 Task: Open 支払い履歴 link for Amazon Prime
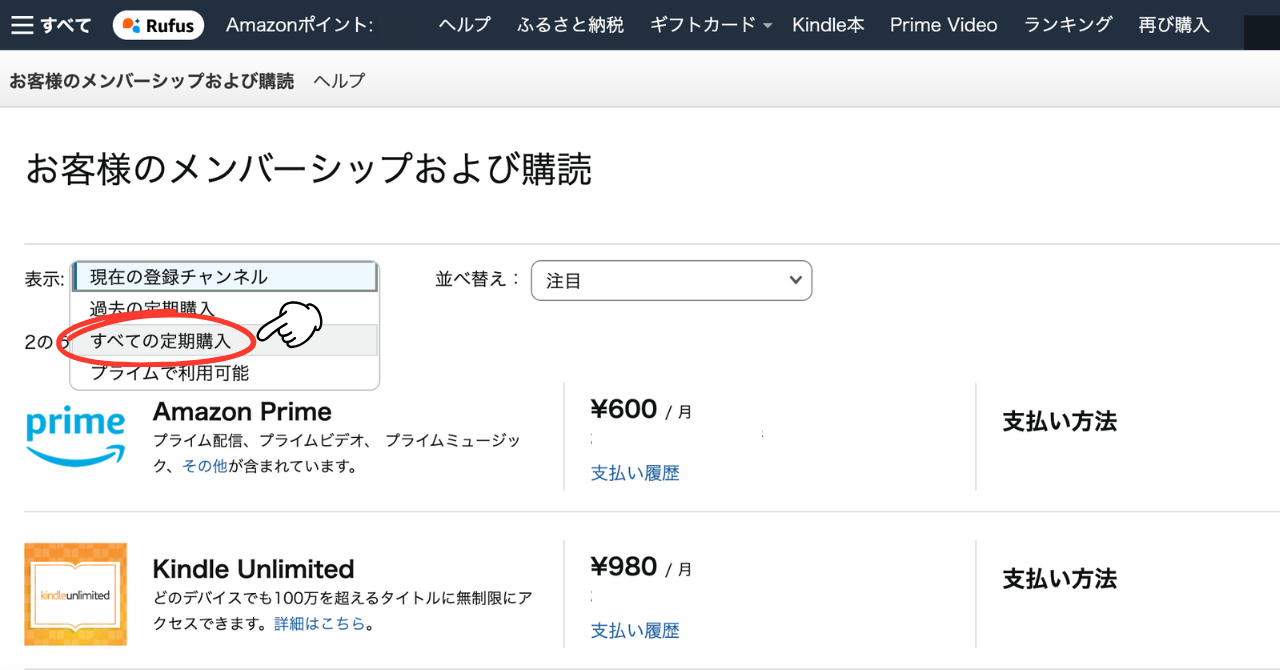coord(635,473)
